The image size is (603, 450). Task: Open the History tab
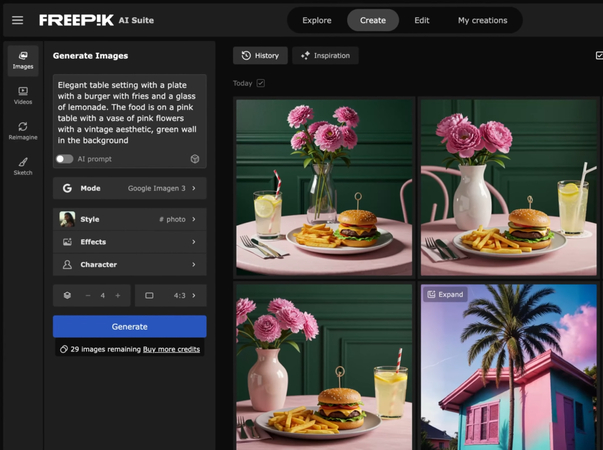260,55
